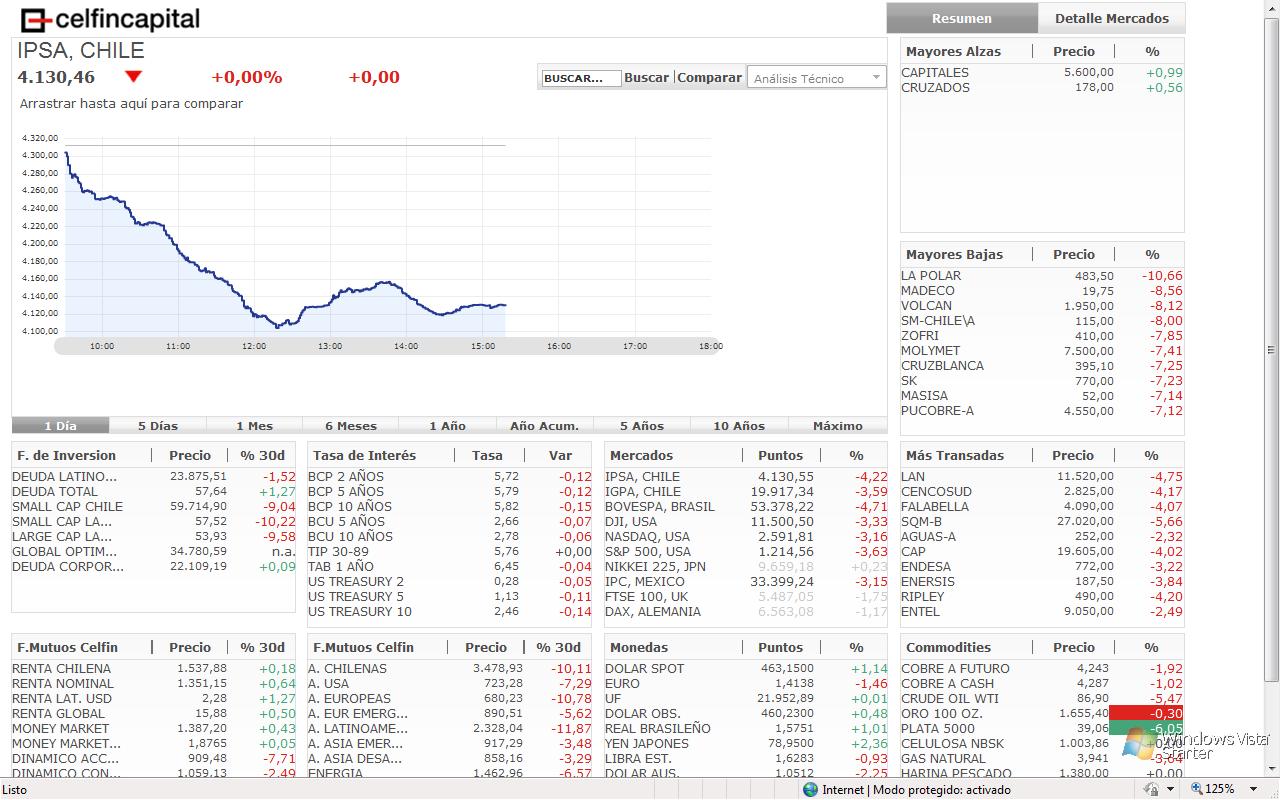Image resolution: width=1280 pixels, height=800 pixels.
Task: Click the Buscar button
Action: tap(647, 78)
